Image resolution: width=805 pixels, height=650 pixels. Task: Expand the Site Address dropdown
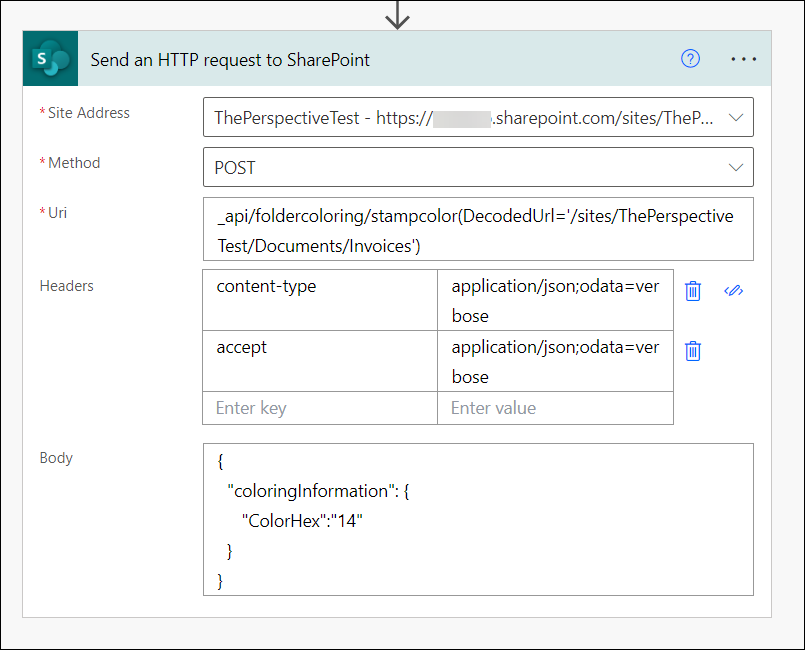click(x=736, y=118)
